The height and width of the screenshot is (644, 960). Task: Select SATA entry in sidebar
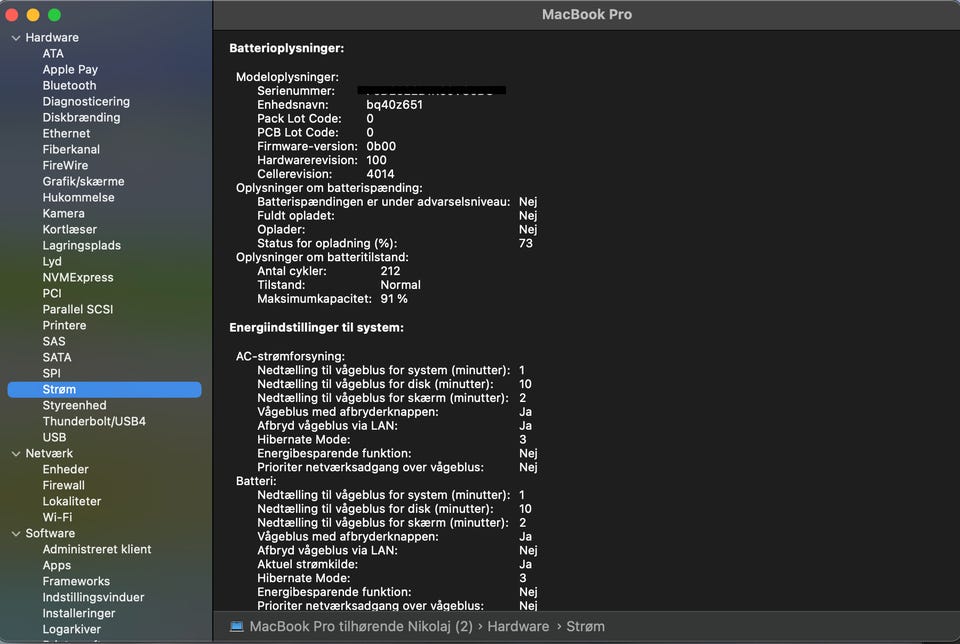pos(57,357)
